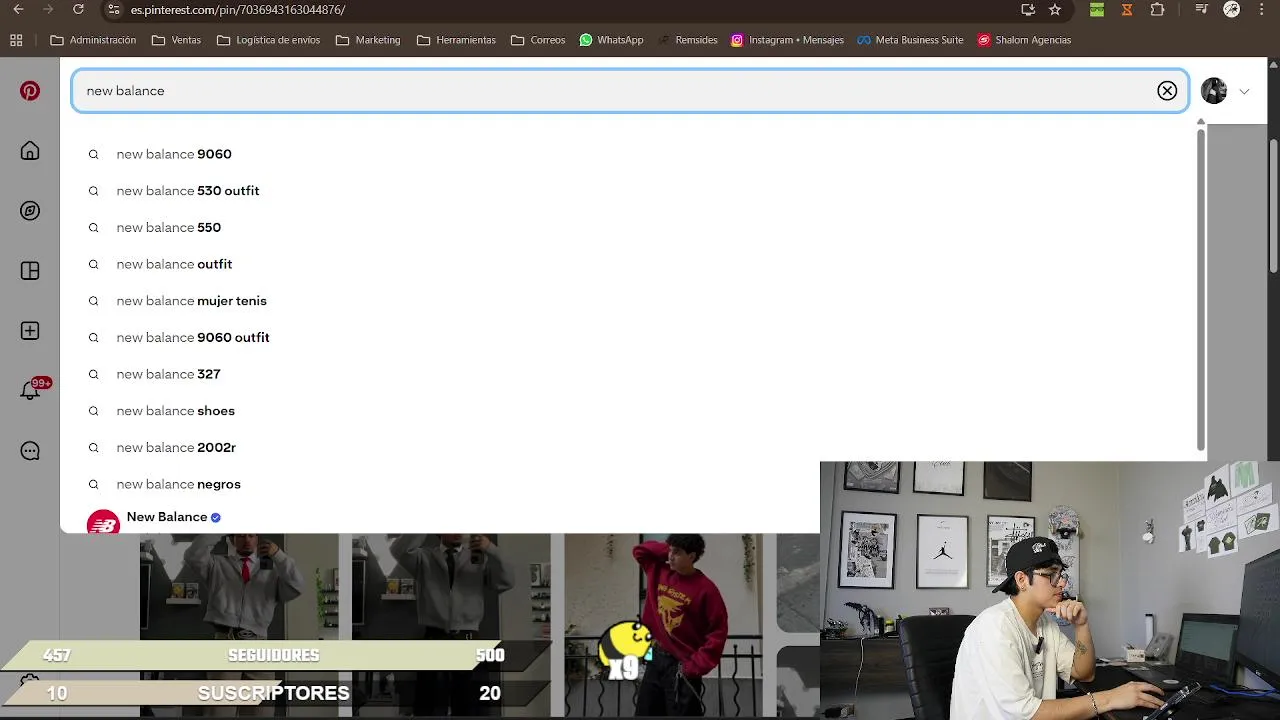Open notifications bell with 99+ badge
1280x720 pixels.
(x=32, y=390)
